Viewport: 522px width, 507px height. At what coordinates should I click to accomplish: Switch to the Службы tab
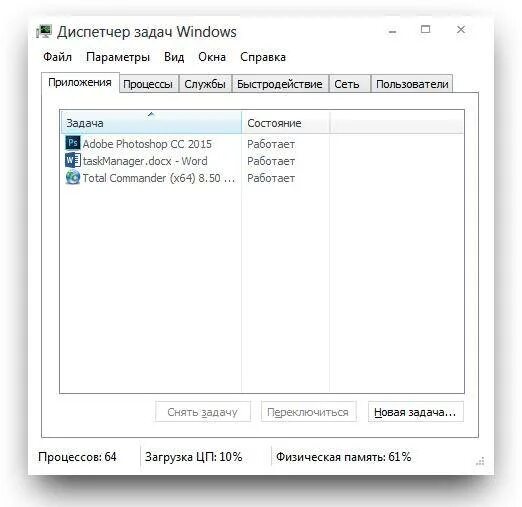pos(205,84)
